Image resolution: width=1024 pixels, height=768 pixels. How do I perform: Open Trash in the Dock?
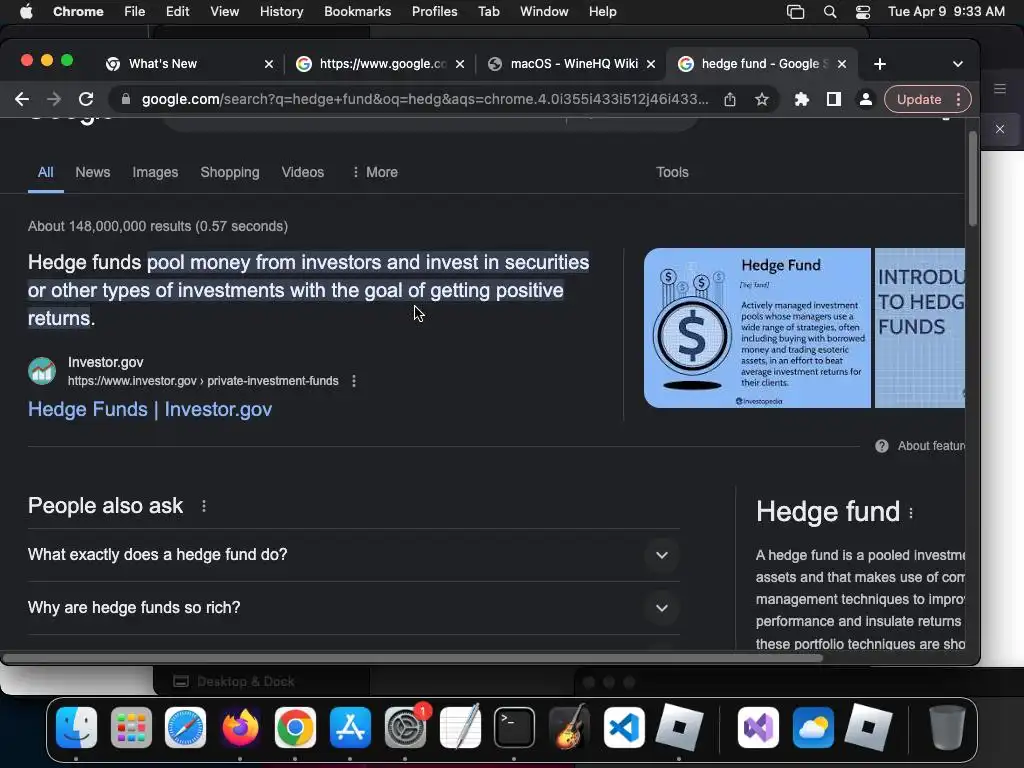947,727
